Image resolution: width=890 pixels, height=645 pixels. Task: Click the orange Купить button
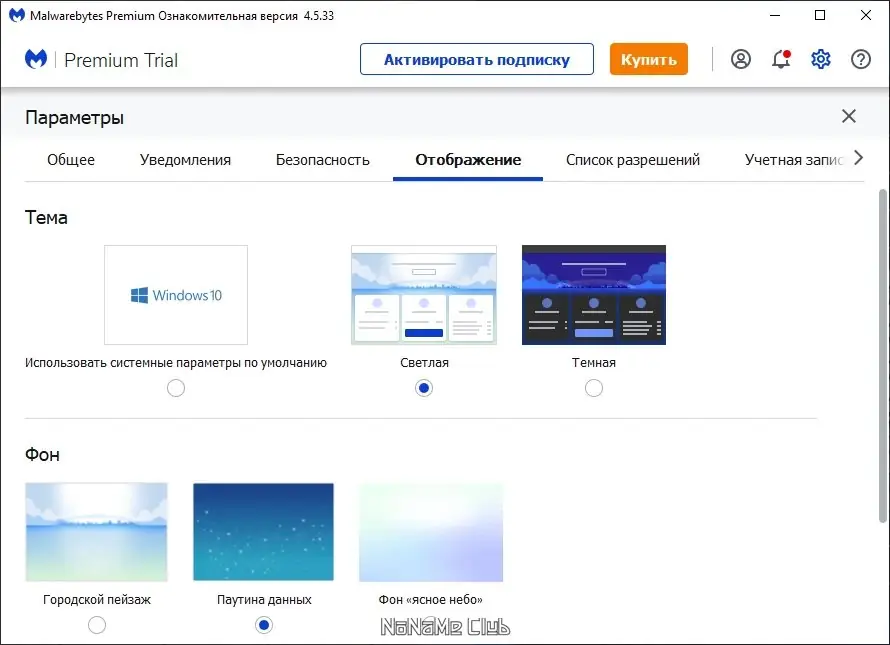point(649,59)
